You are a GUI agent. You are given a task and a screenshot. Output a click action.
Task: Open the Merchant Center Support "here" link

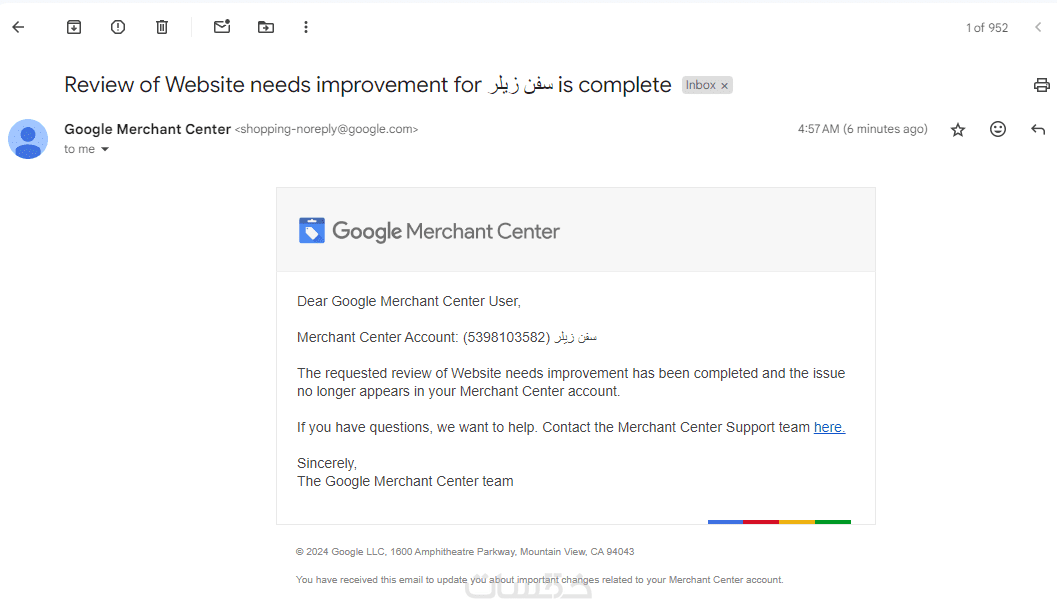click(x=829, y=427)
